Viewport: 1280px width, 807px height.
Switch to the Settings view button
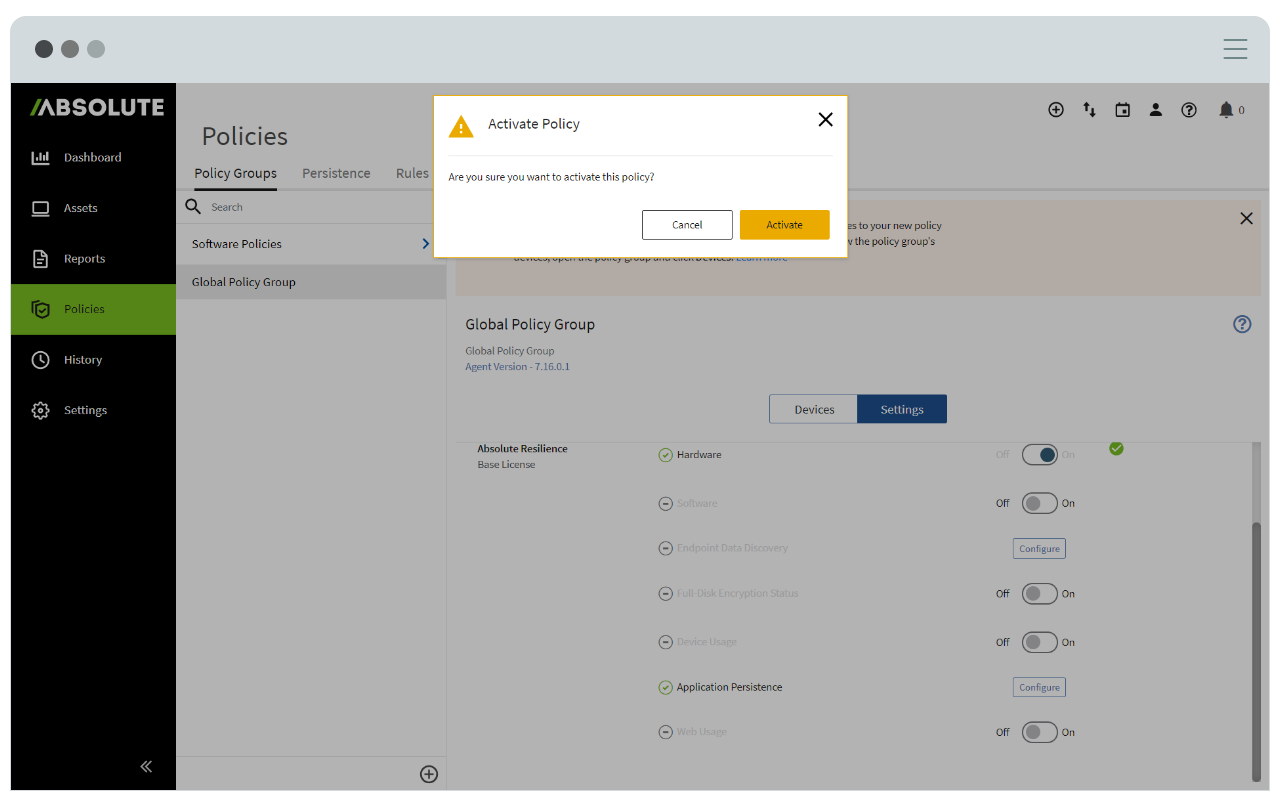(x=902, y=409)
